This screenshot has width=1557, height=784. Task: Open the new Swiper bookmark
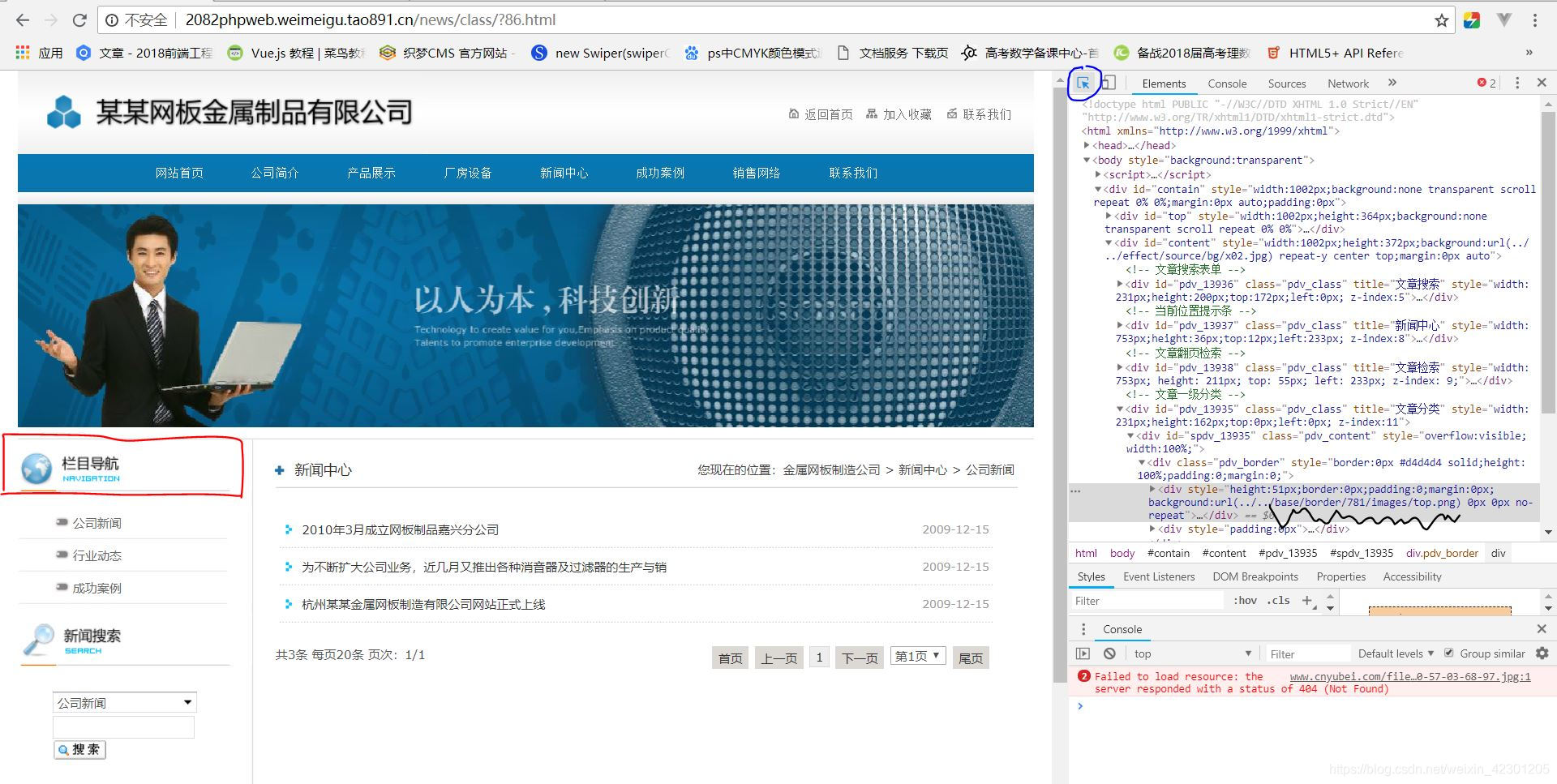point(600,53)
